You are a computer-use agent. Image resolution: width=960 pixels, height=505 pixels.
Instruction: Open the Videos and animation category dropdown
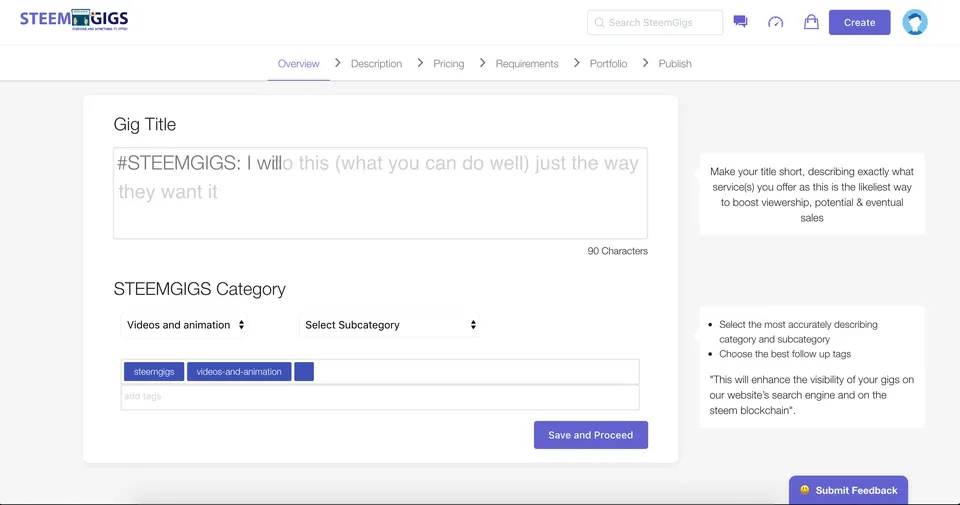click(185, 325)
